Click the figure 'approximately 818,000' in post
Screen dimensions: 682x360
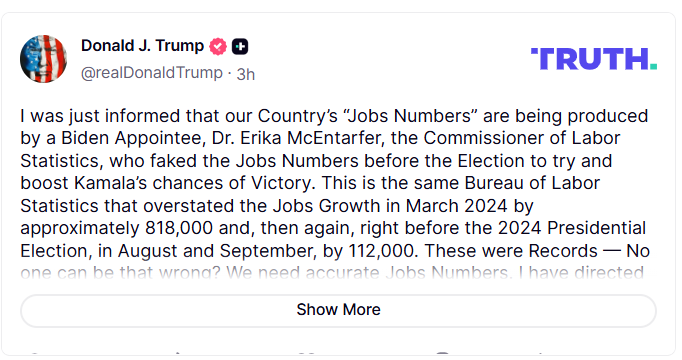click(117, 228)
